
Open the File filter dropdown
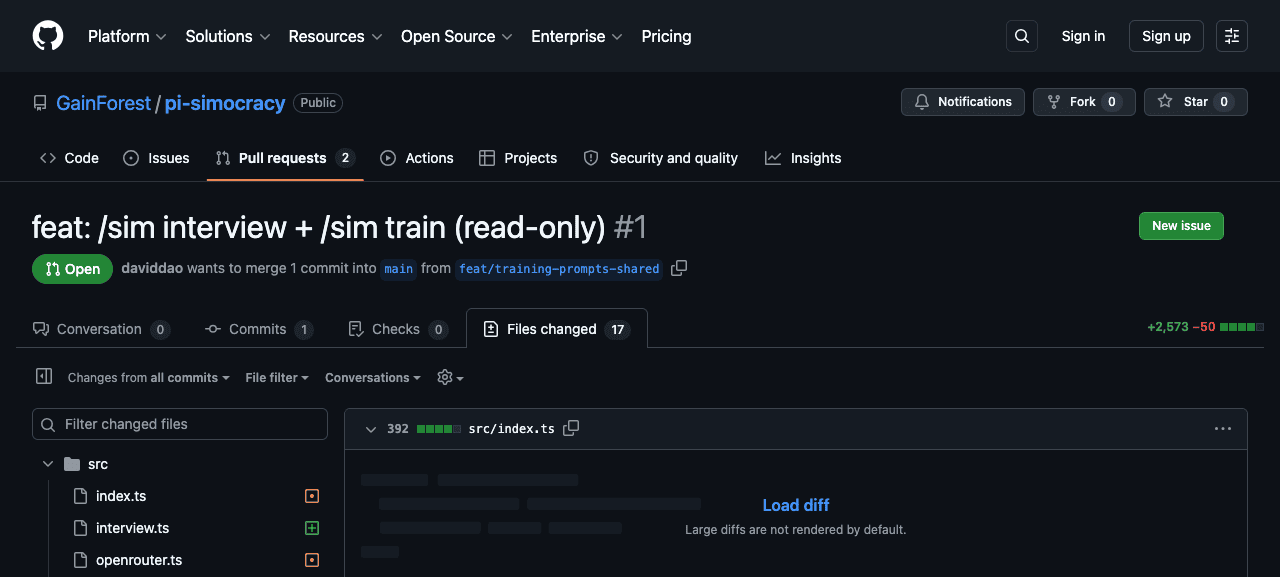277,378
